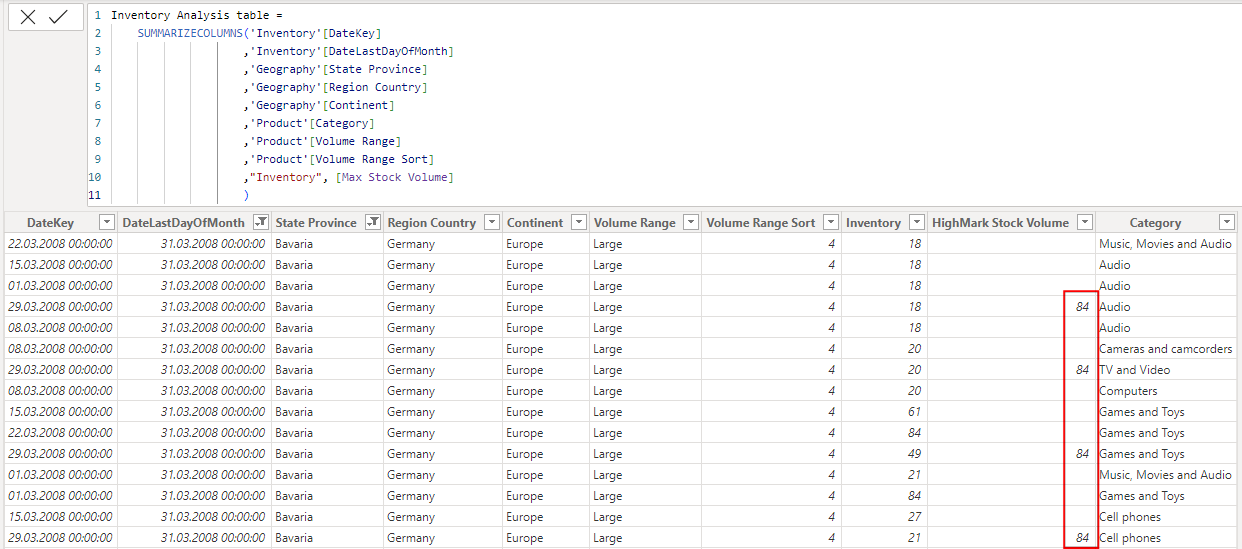1242x549 pixels.
Task: Expand the Region Country column dropdown
Action: (x=491, y=222)
